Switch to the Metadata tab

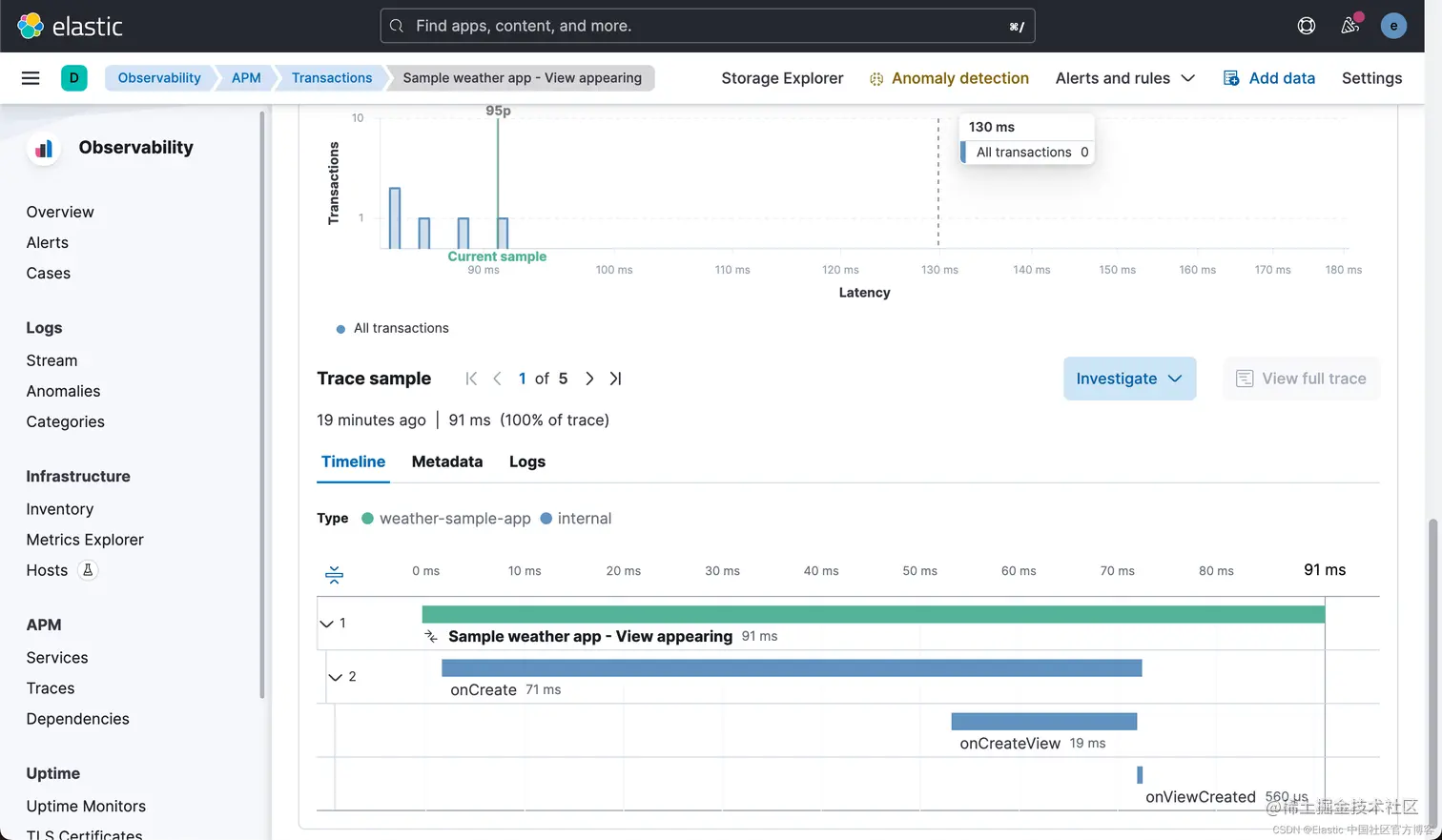click(x=447, y=461)
